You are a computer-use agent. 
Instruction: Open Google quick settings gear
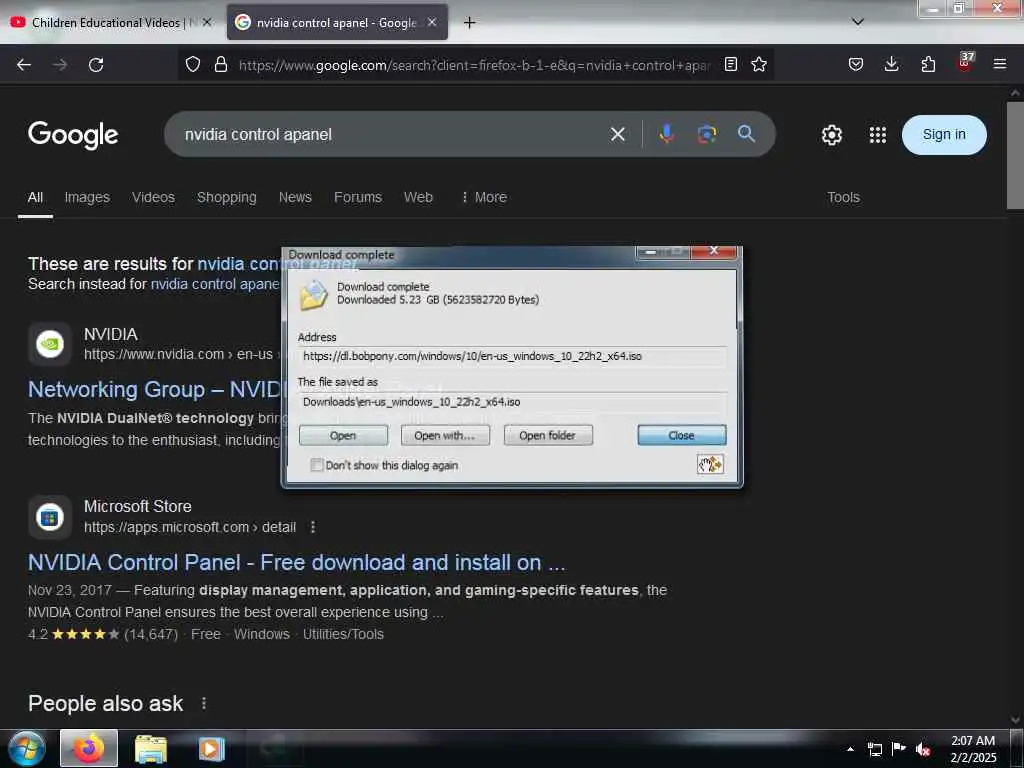pos(831,135)
